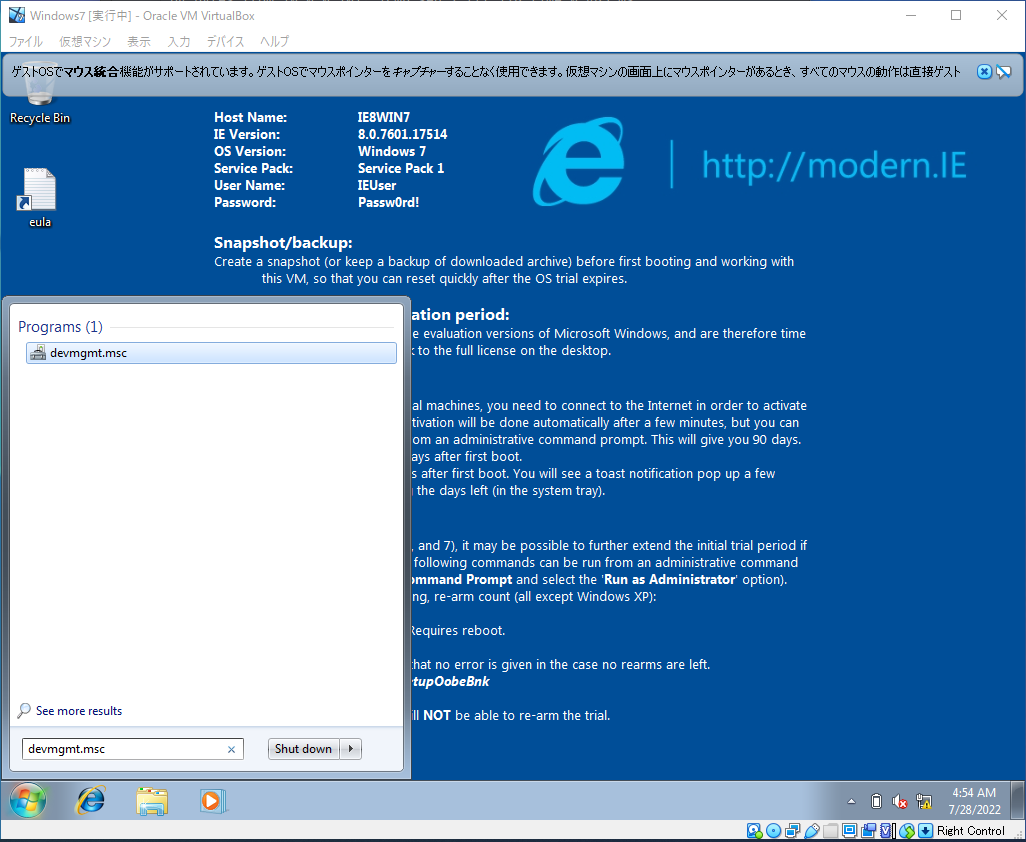Click the Internet Explorer logo on wallpaper

(578, 162)
